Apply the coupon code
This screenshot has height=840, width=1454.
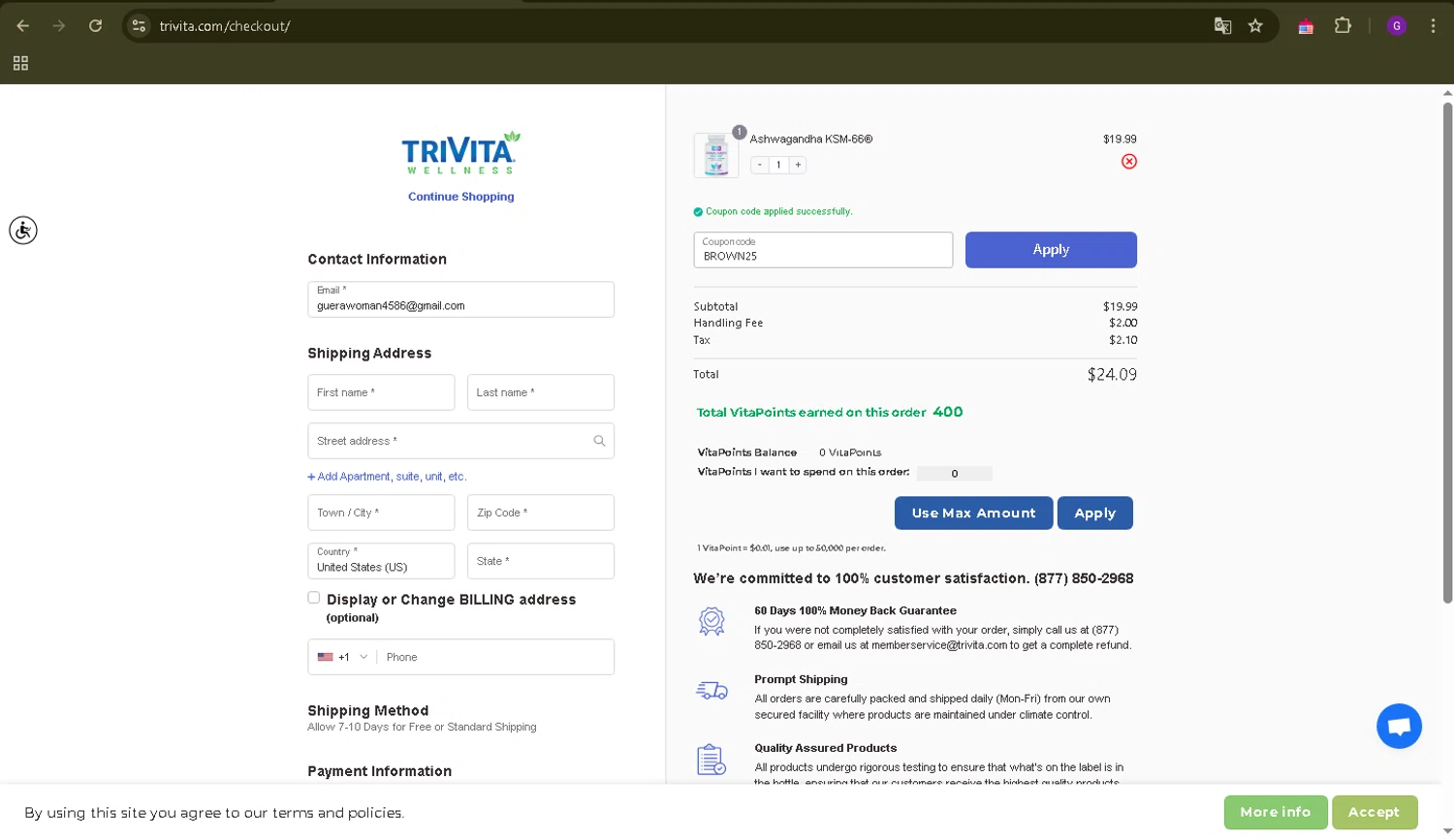coord(1051,250)
